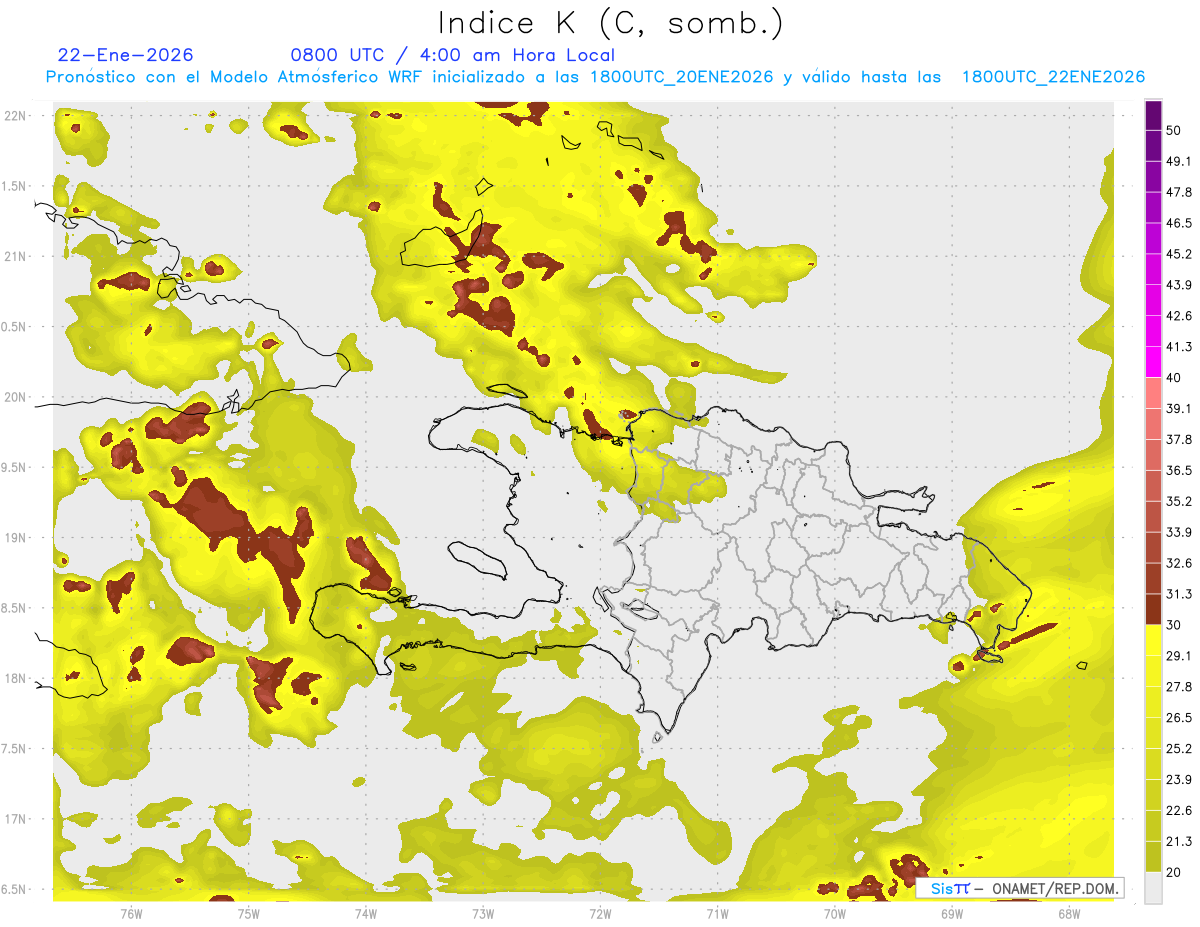This screenshot has height=927, width=1200.
Task: Click the time text "0800 UTC / 4:00 am Hora Local"
Action: pos(453,55)
